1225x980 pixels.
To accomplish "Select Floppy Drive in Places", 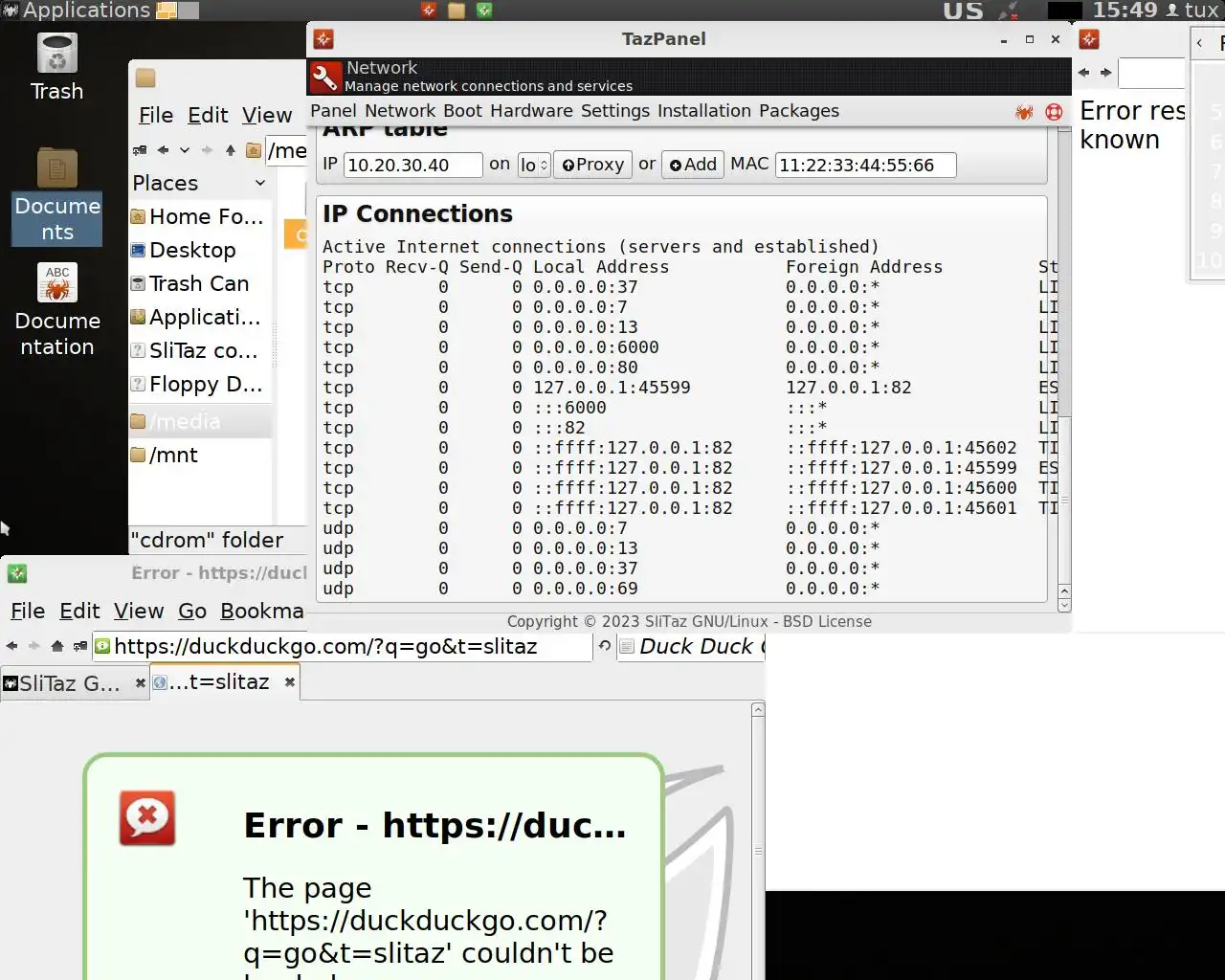I will [200, 384].
